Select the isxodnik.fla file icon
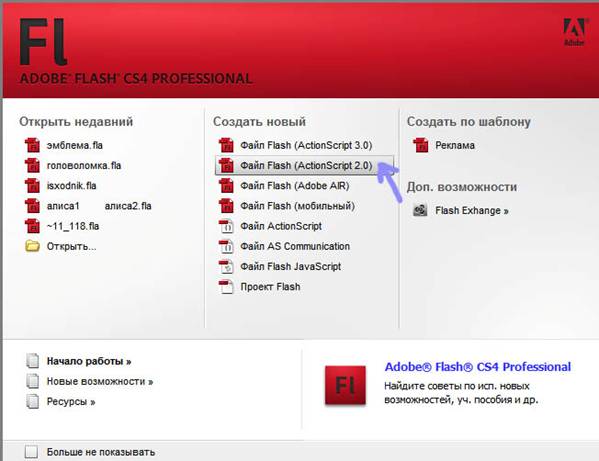Screen dimensions: 599x461 point(32,186)
